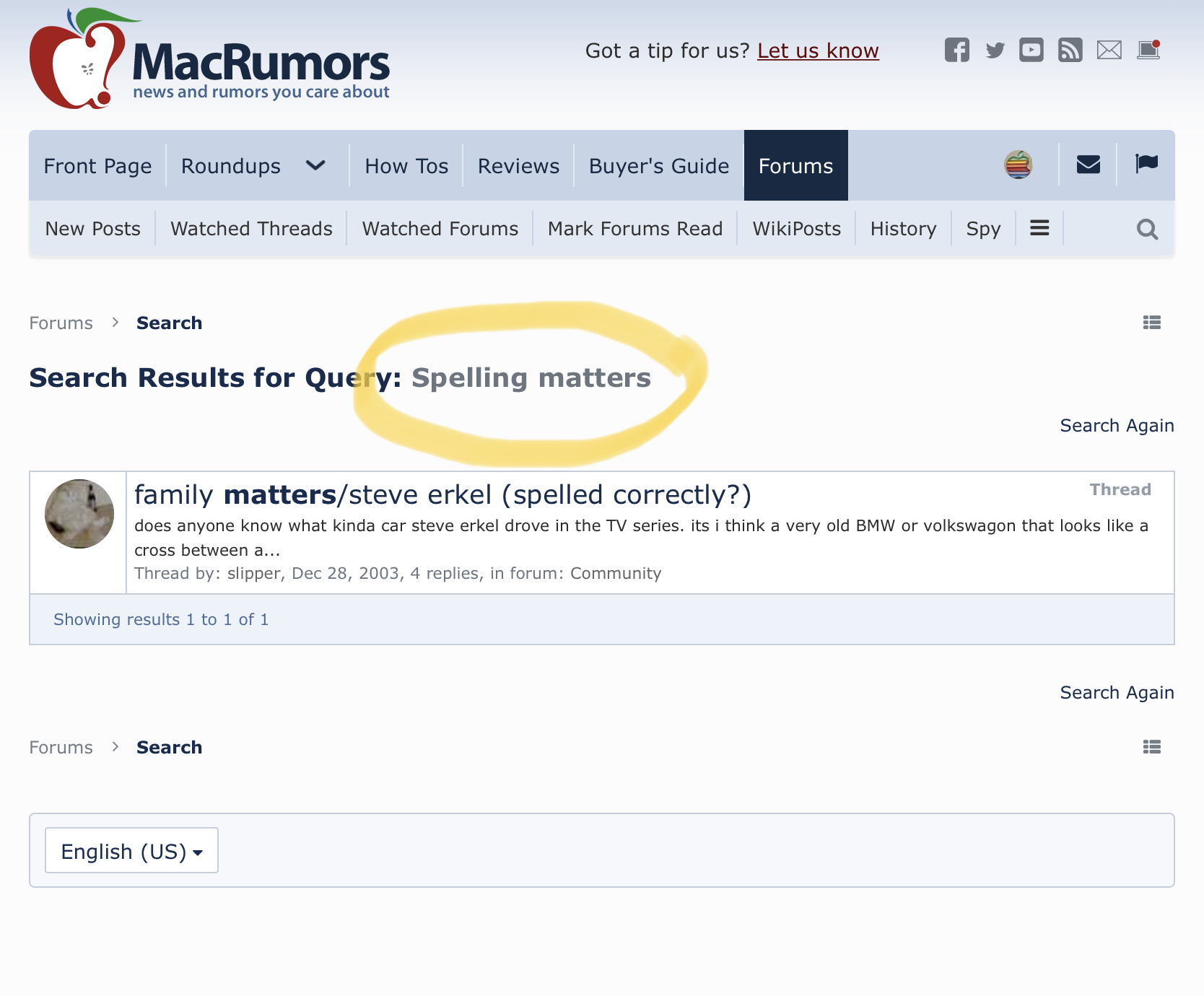Open the Spy link

(x=983, y=229)
